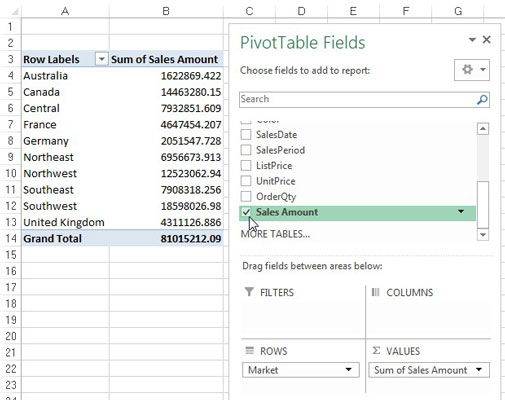Click the OrderQty field name
This screenshot has width=505, height=400.
[276, 197]
